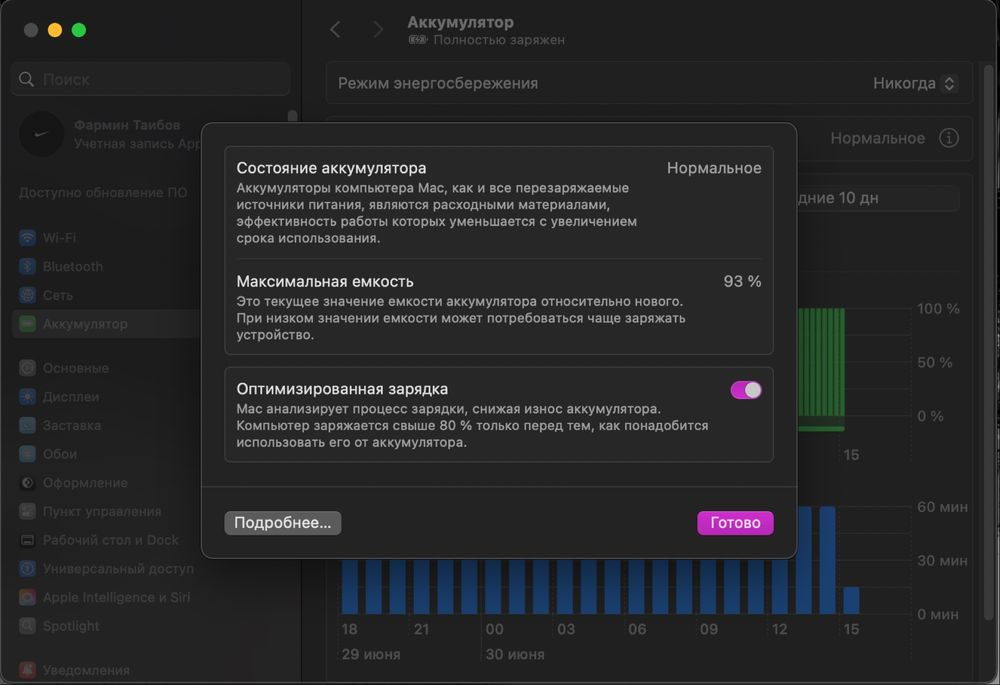Image resolution: width=1000 pixels, height=685 pixels.
Task: Open Основные settings section
Action: click(x=105, y=368)
